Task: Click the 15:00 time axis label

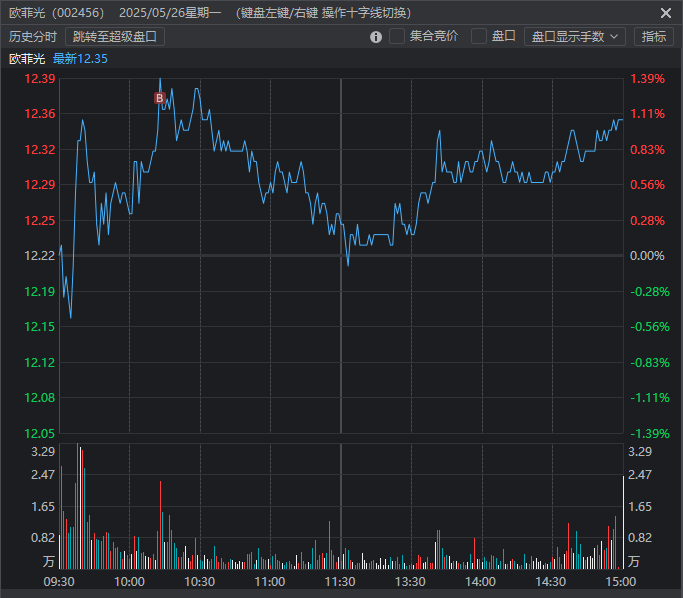Action: (621, 581)
